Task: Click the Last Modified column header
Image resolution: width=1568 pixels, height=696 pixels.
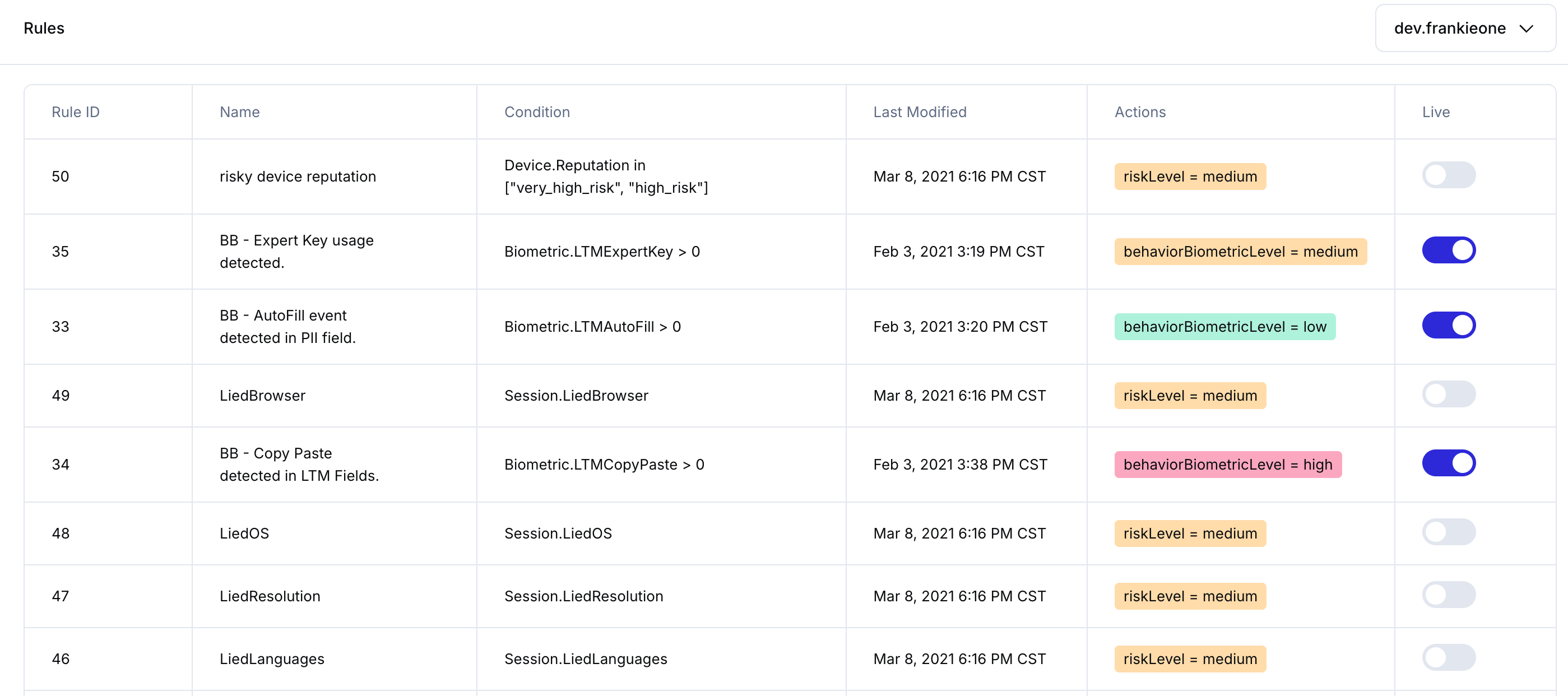Action: click(x=919, y=112)
